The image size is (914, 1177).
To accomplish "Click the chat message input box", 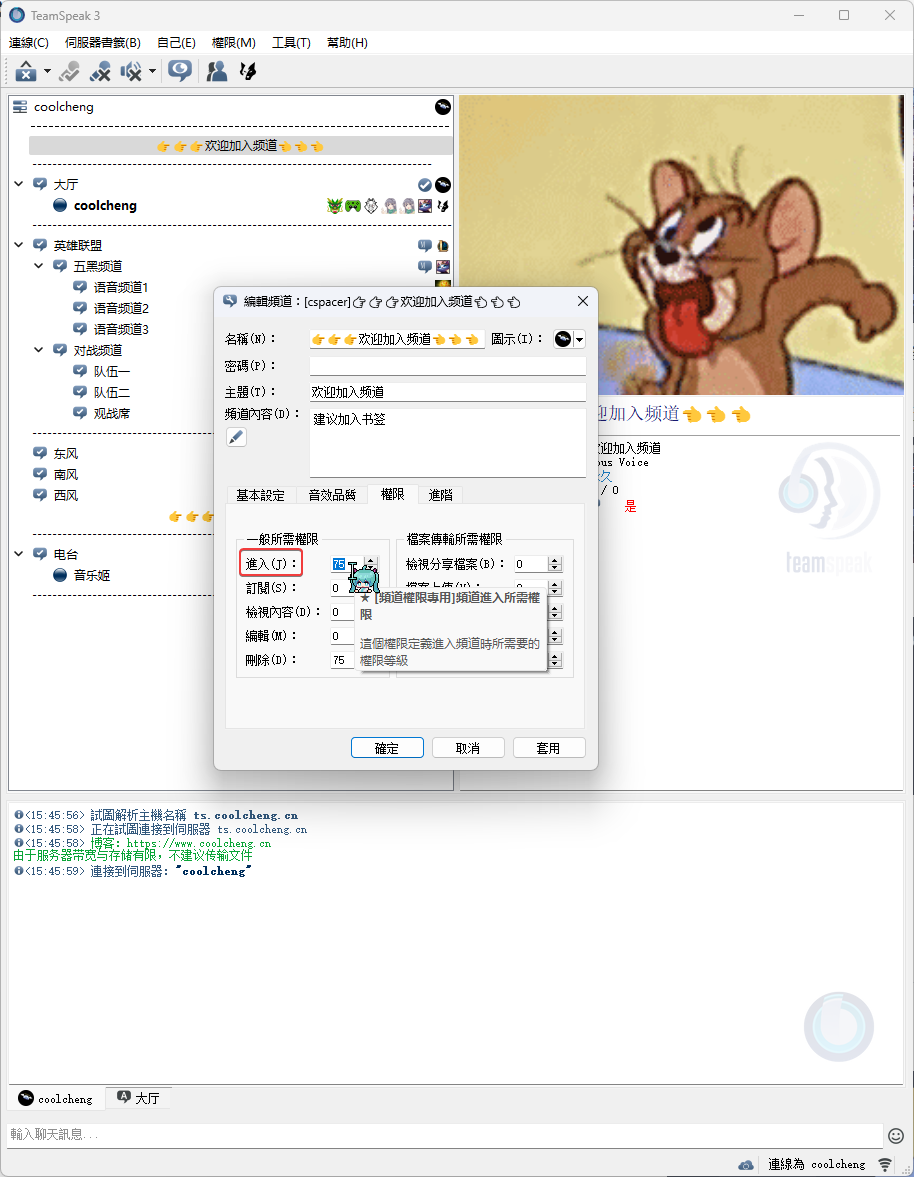I will click(445, 1134).
